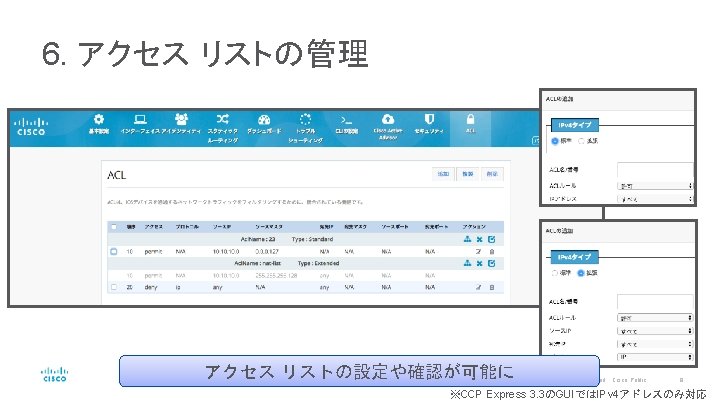720x405 pixels.
Task: Open the Troubleshooting spinner icon
Action: 305,120
